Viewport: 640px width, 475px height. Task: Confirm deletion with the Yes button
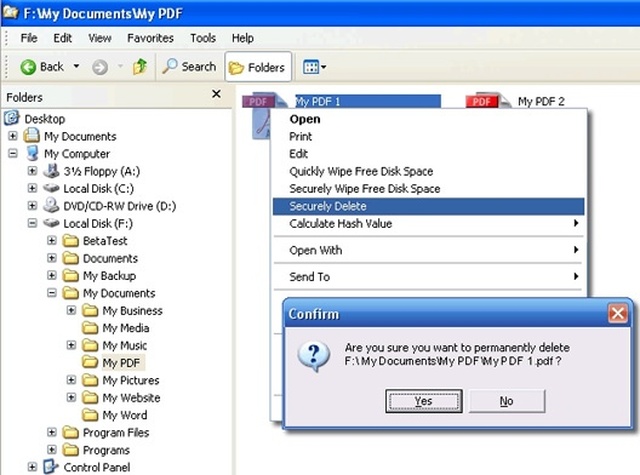pyautogui.click(x=424, y=401)
